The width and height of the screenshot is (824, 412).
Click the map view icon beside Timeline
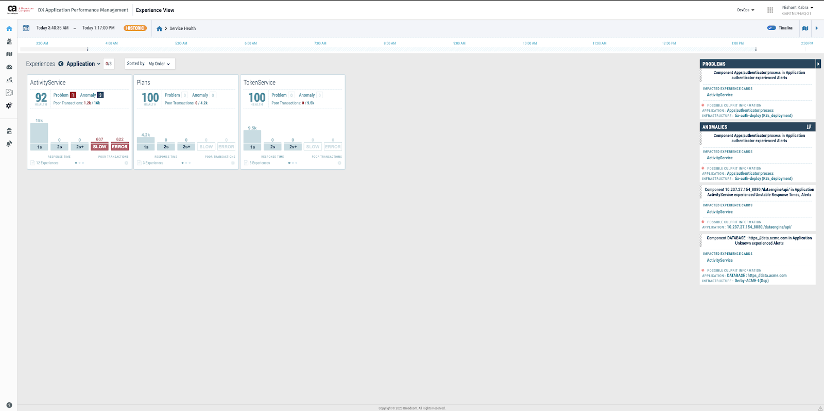point(805,28)
